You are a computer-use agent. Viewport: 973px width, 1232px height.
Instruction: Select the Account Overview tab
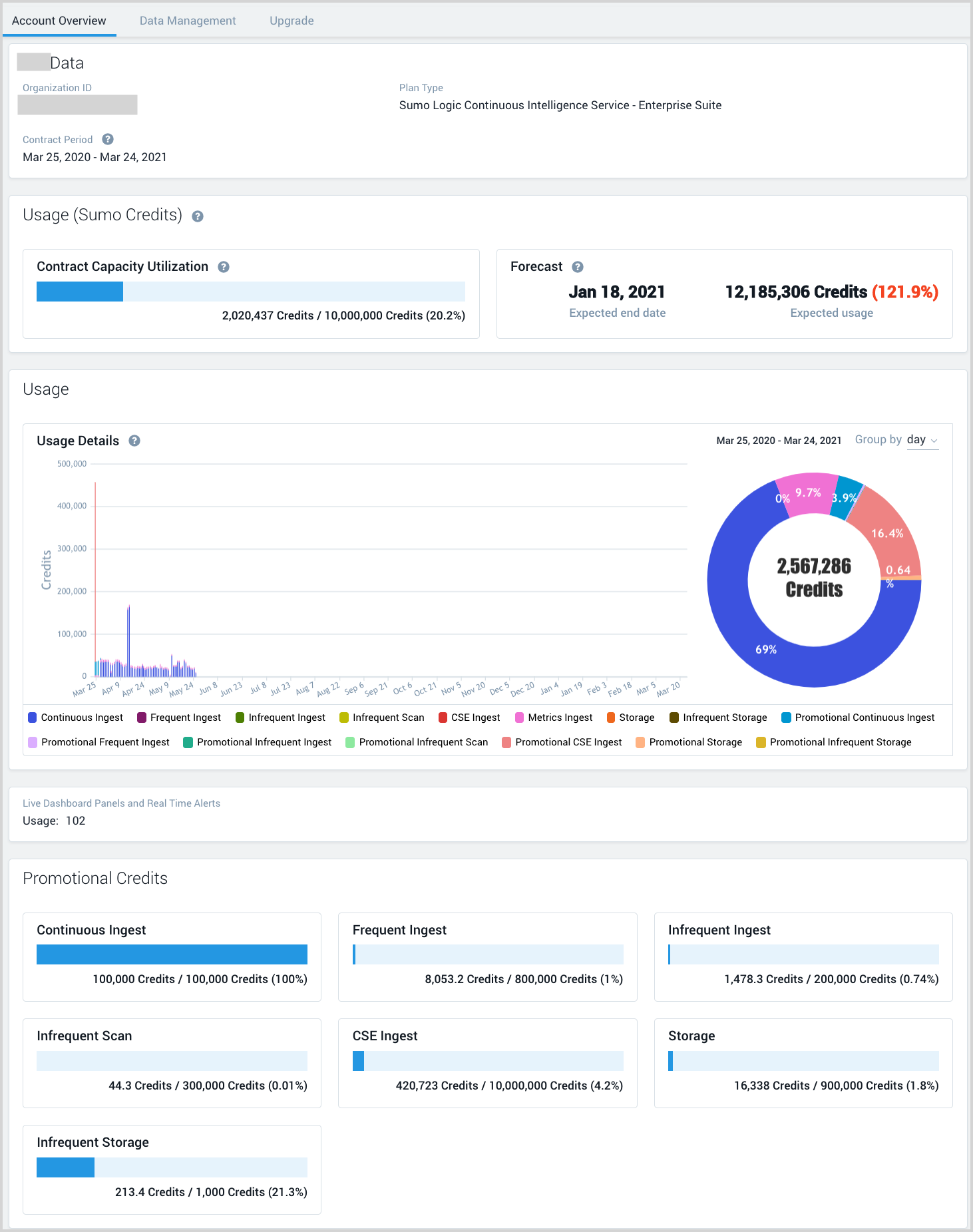click(x=59, y=21)
